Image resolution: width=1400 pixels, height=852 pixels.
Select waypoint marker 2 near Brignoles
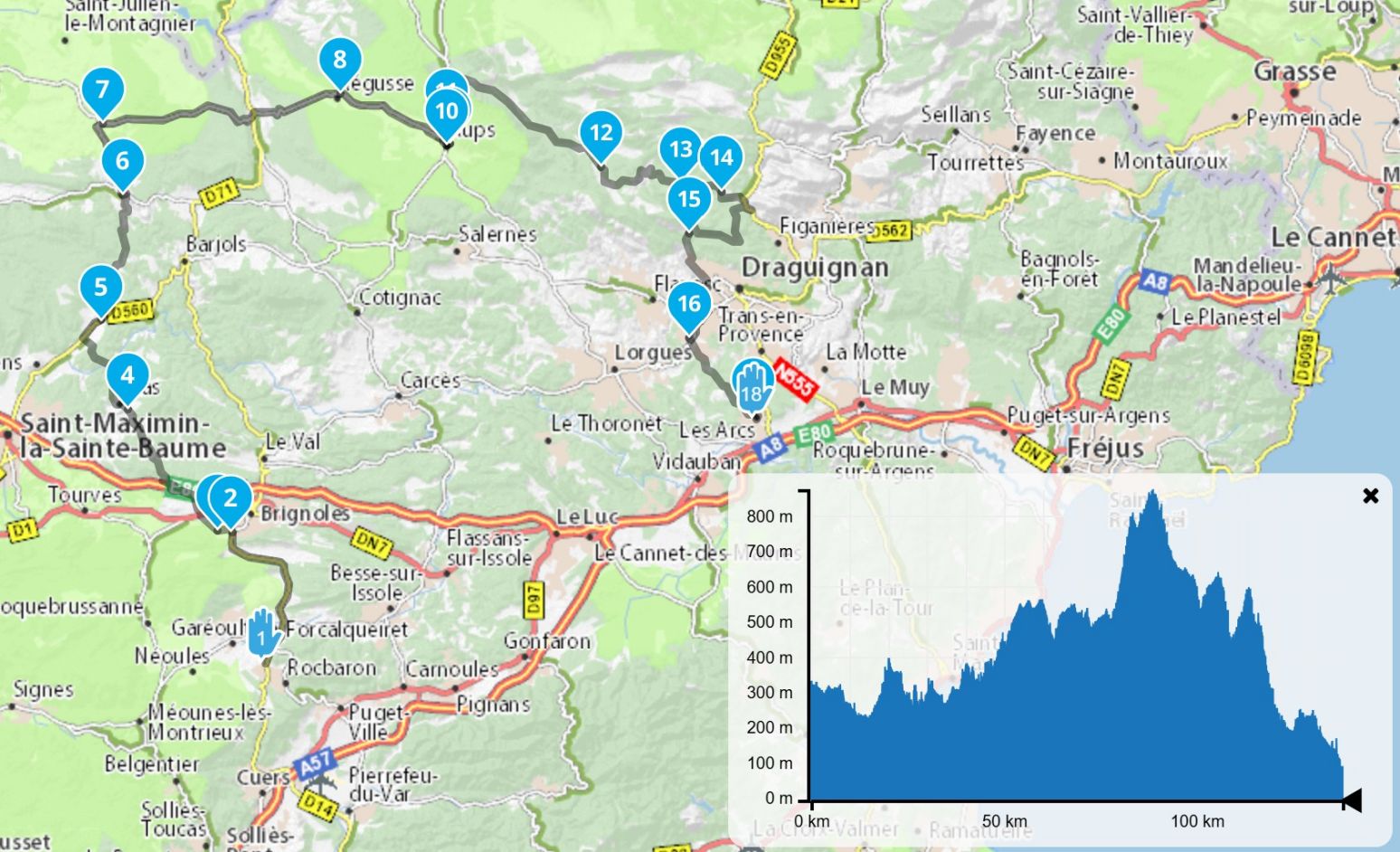coord(231,497)
